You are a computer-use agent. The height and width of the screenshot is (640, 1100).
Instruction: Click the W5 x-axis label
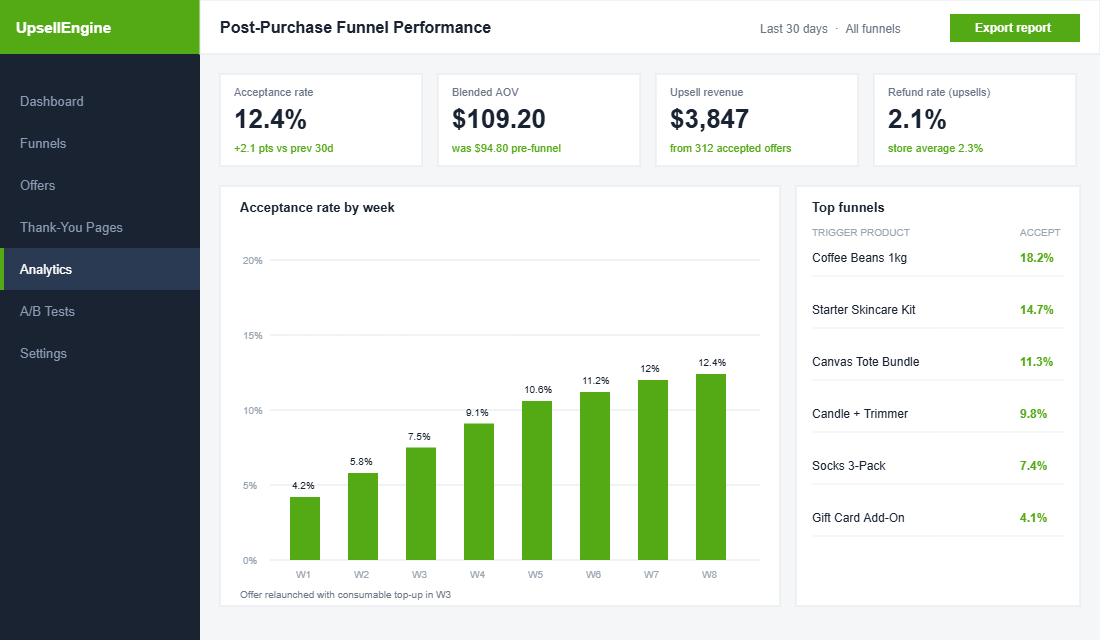click(535, 574)
